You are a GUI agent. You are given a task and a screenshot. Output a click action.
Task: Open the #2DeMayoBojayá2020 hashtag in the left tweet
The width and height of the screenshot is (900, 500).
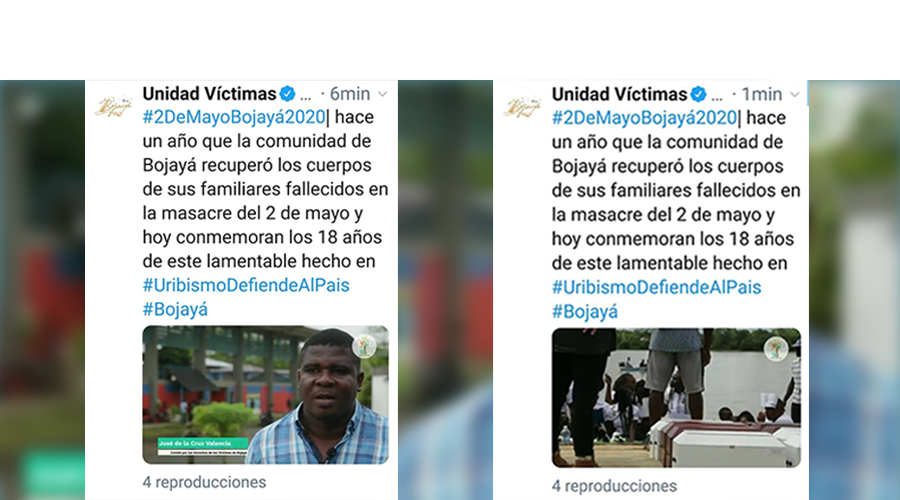(234, 117)
